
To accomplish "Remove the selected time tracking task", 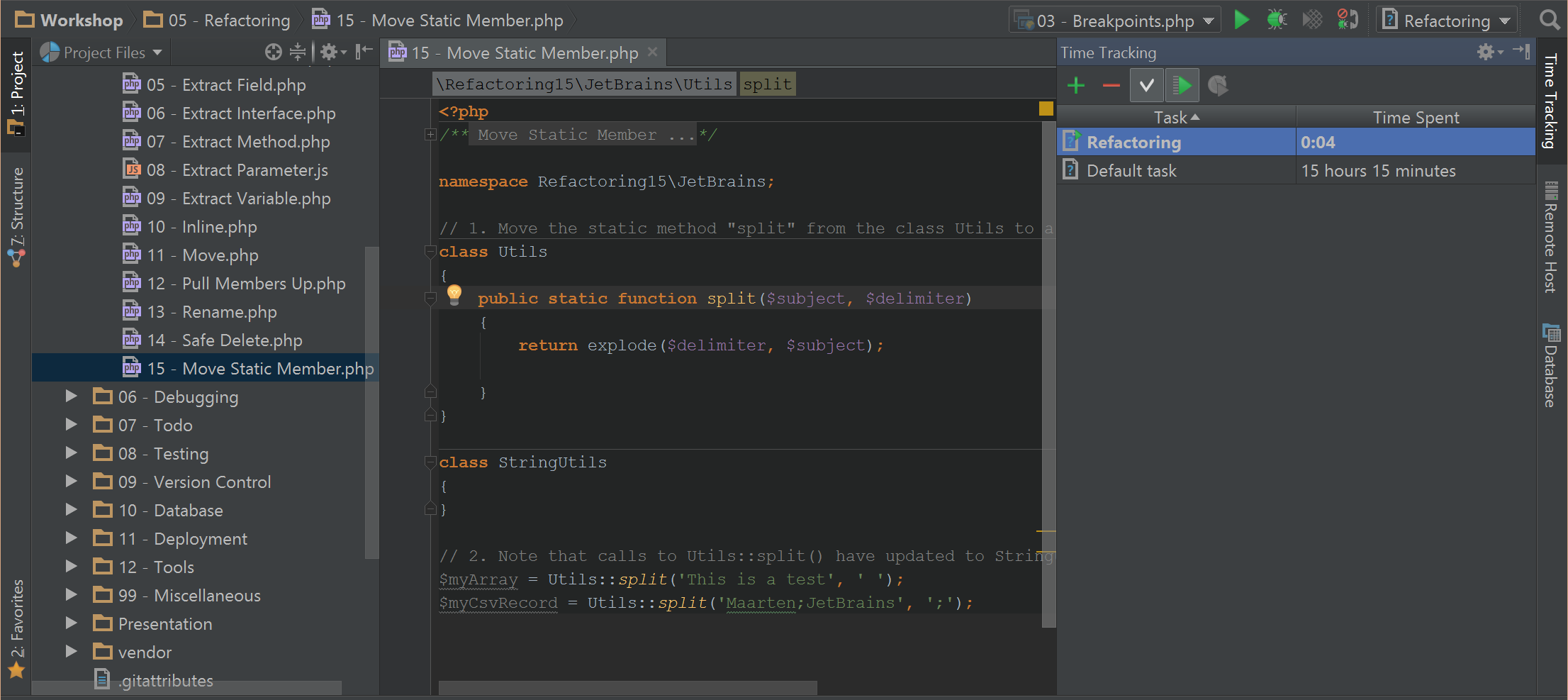I will click(1111, 86).
